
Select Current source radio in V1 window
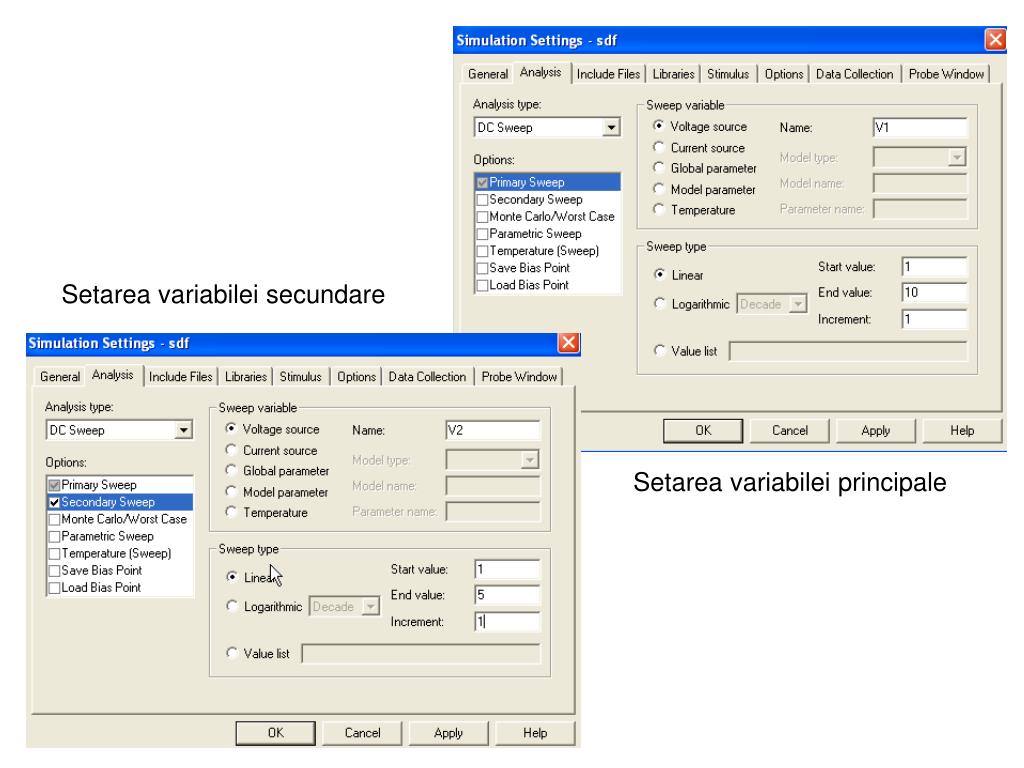(x=658, y=147)
